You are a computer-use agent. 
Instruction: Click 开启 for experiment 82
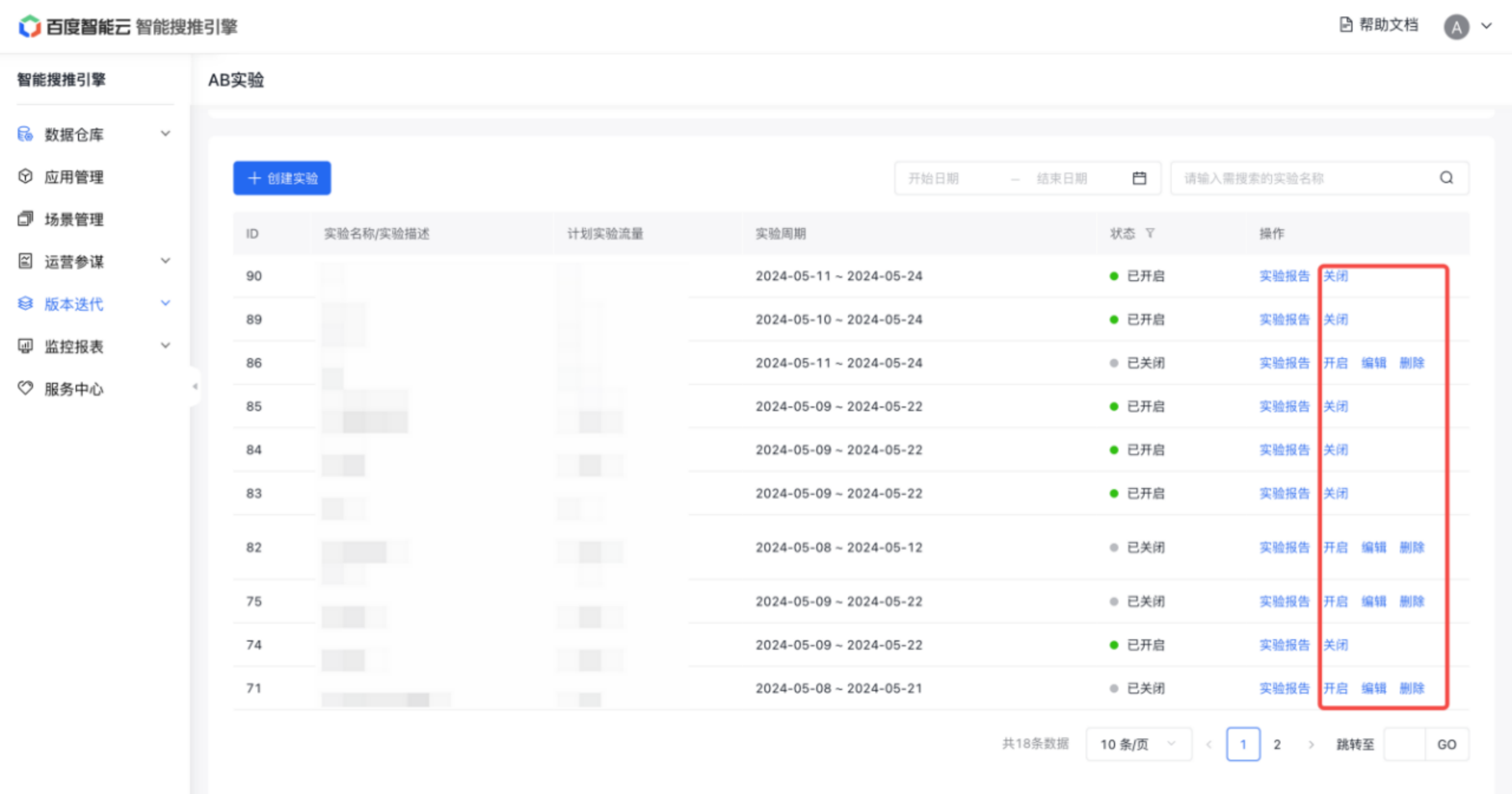pos(1335,548)
